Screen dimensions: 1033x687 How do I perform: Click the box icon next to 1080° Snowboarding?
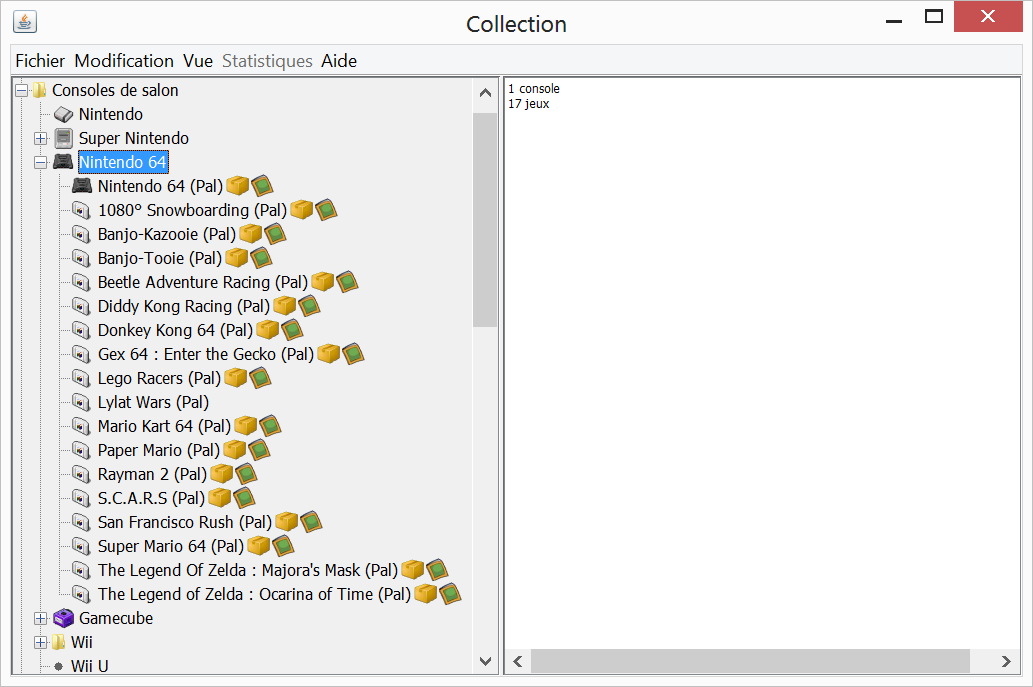(302, 209)
